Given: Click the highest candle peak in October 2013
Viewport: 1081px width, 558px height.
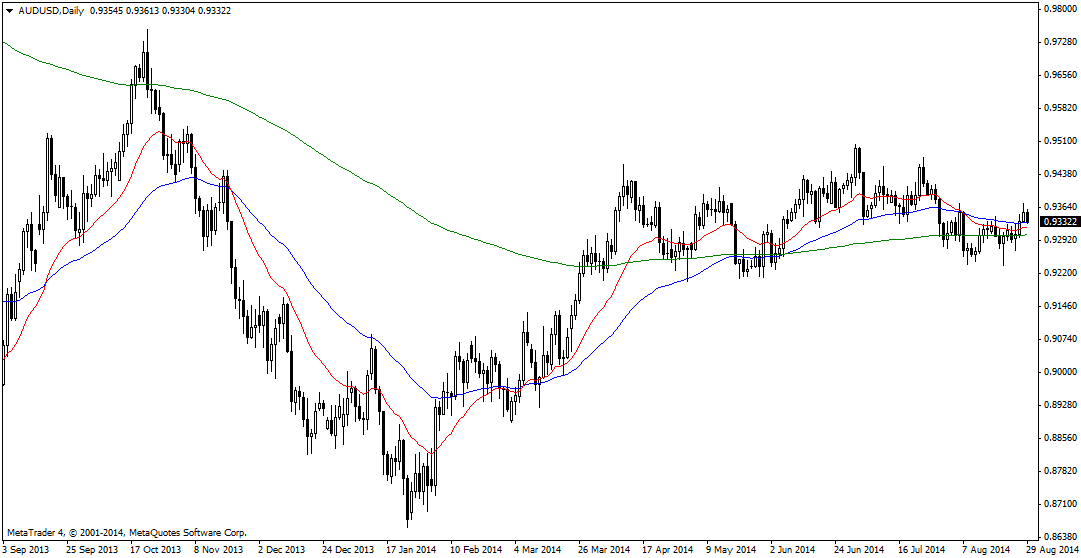Looking at the screenshot, I should 147,32.
